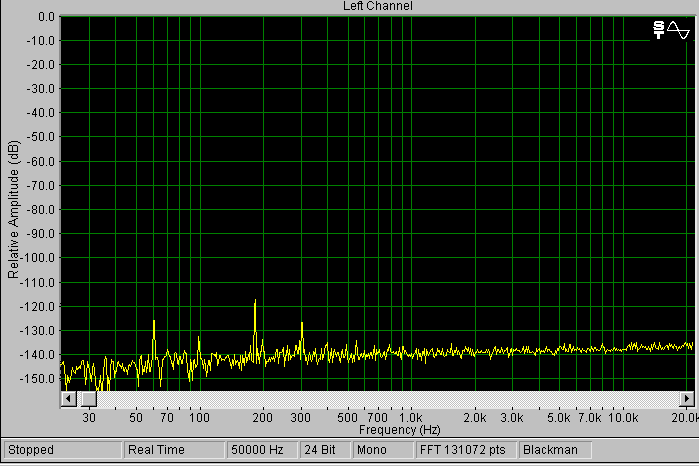Click the sine wave icon on the plot

tap(679, 29)
